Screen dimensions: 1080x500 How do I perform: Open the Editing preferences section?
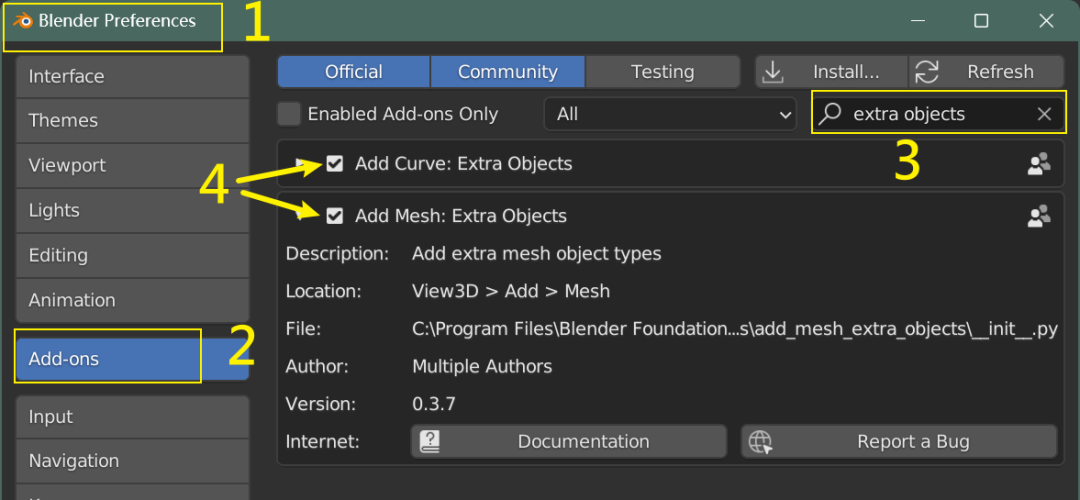pos(132,256)
